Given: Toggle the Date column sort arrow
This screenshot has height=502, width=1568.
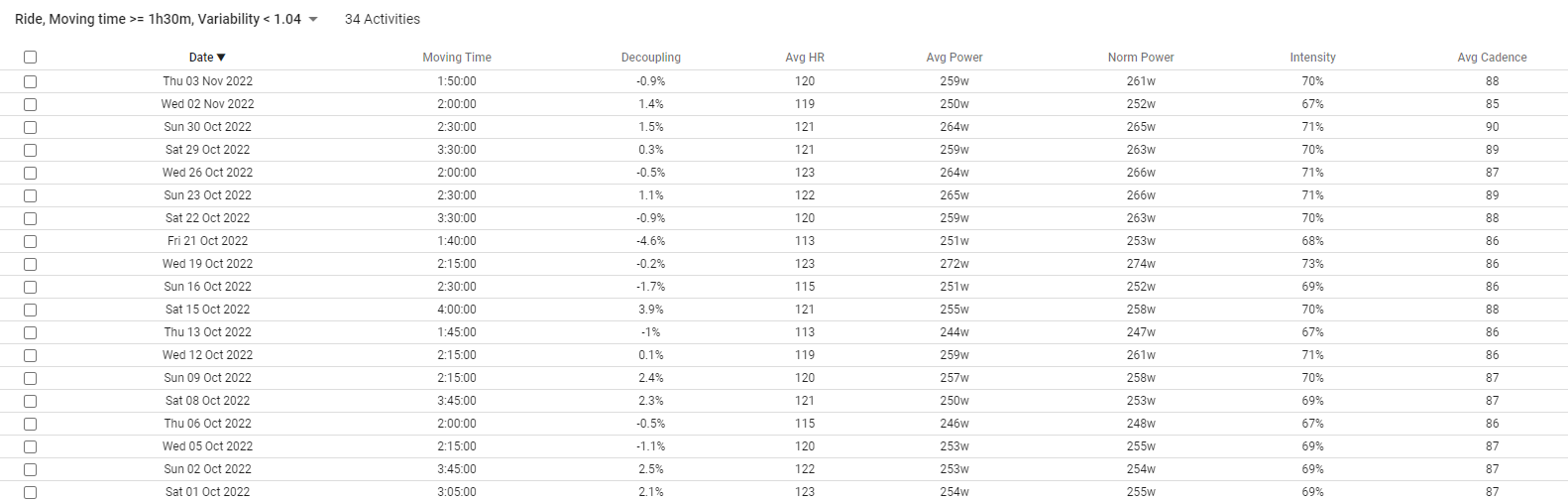Looking at the screenshot, I should coord(221,58).
